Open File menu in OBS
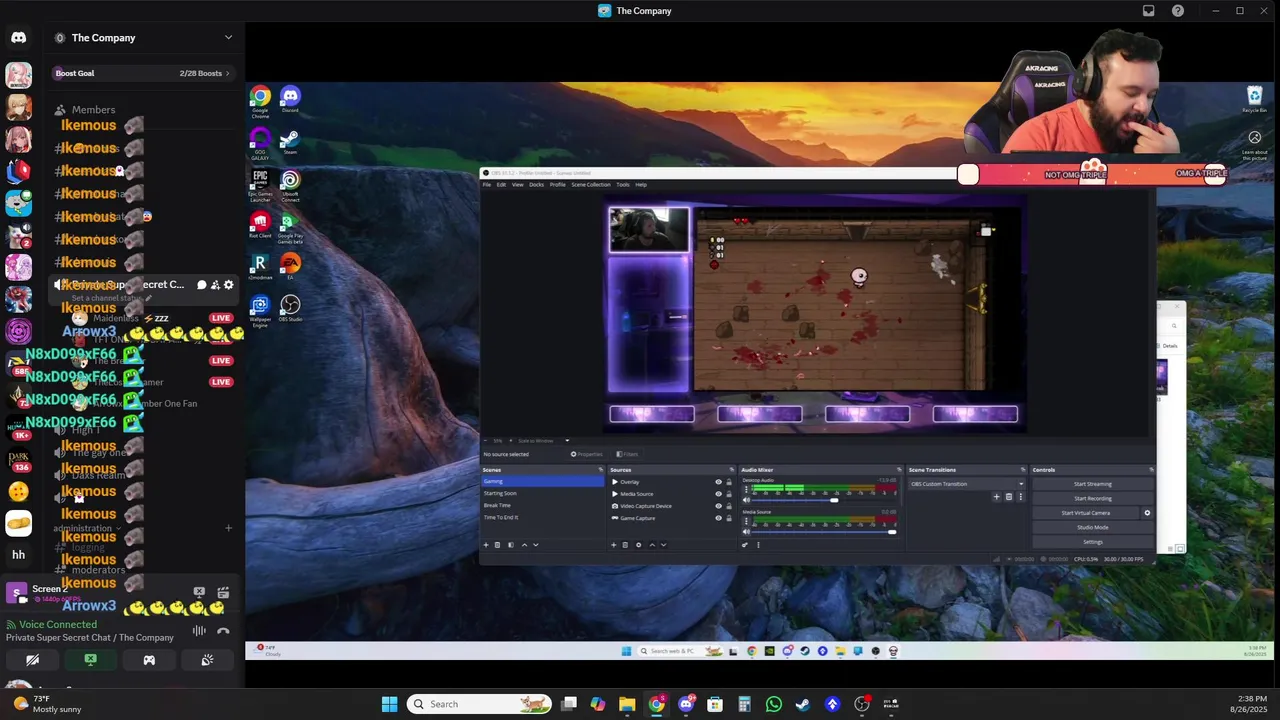 (487, 185)
